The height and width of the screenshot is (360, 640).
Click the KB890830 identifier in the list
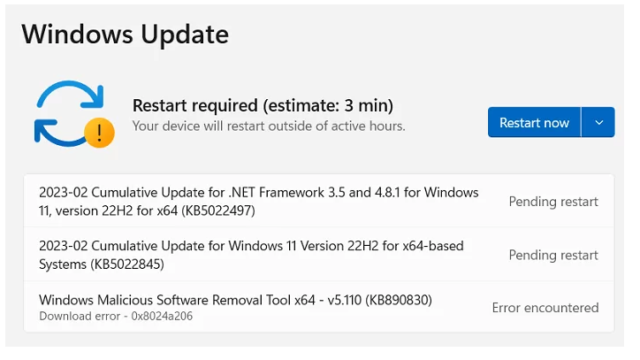point(398,300)
